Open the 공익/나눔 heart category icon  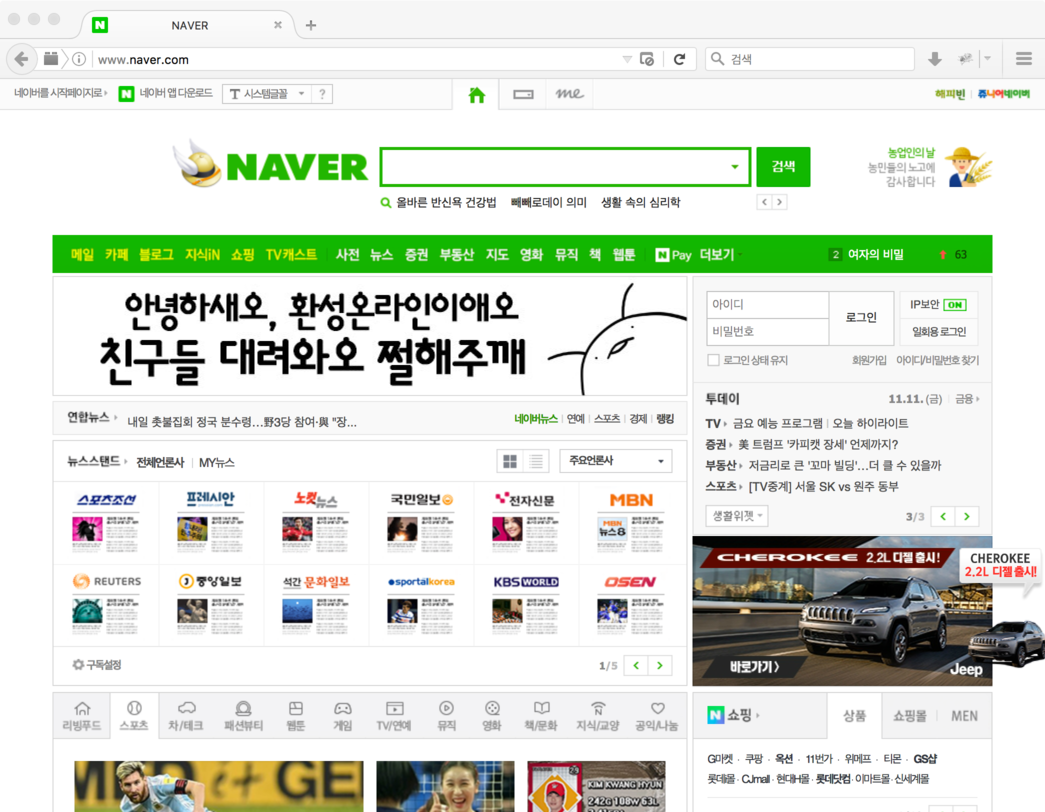(657, 716)
